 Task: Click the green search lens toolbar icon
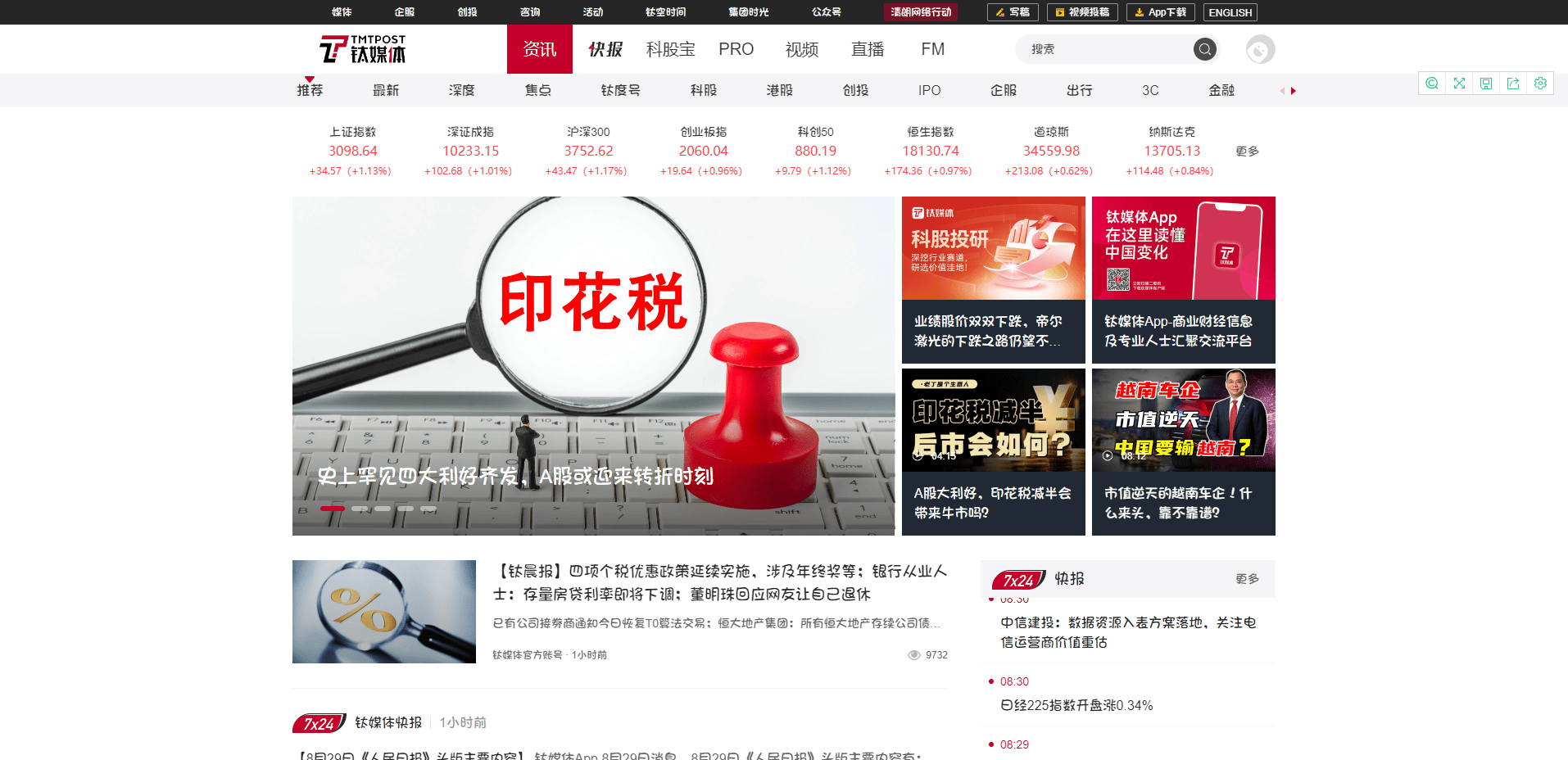1432,84
